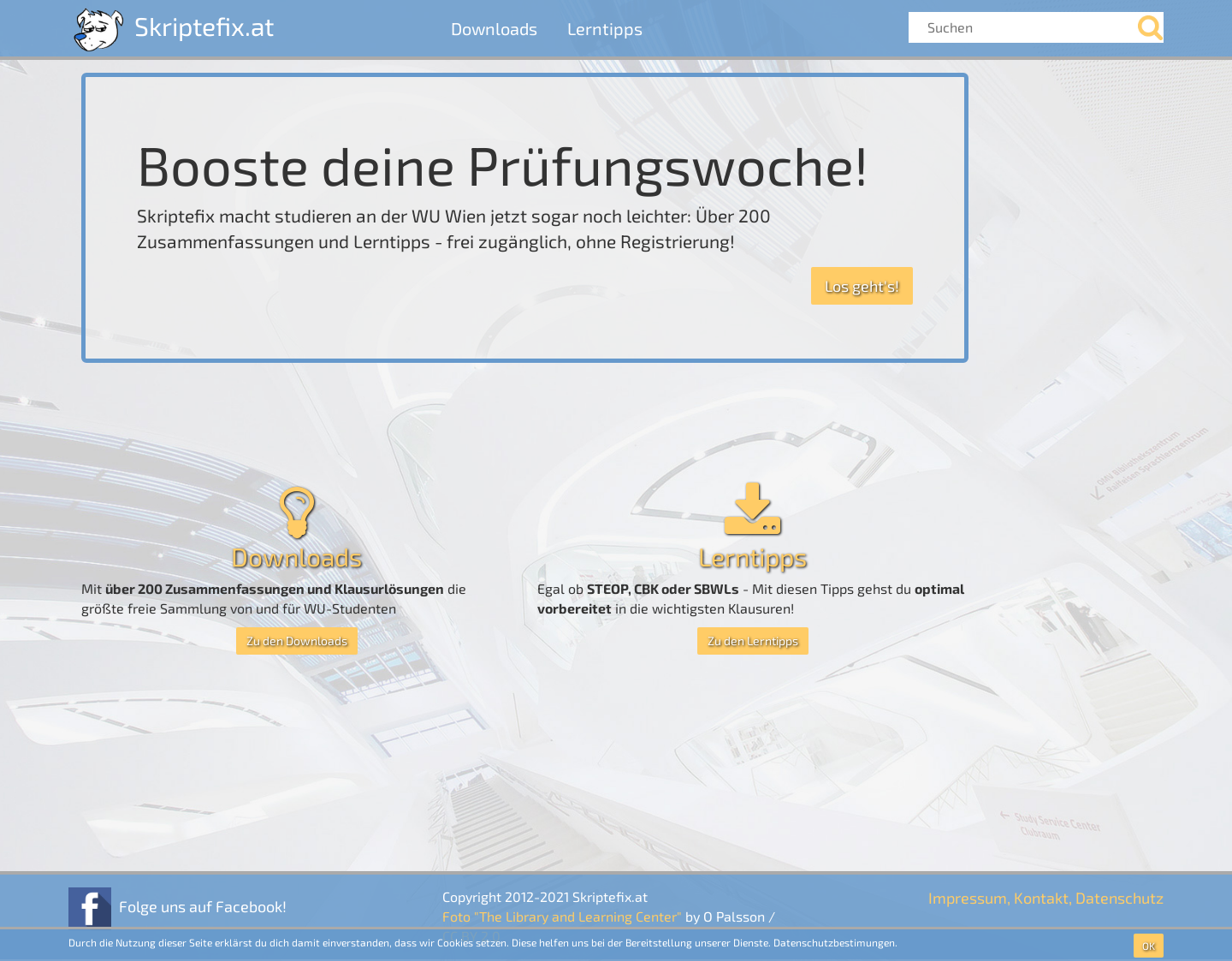Viewport: 1232px width, 961px height.
Task: Open the Library and Learning Center photo link
Action: [x=562, y=917]
